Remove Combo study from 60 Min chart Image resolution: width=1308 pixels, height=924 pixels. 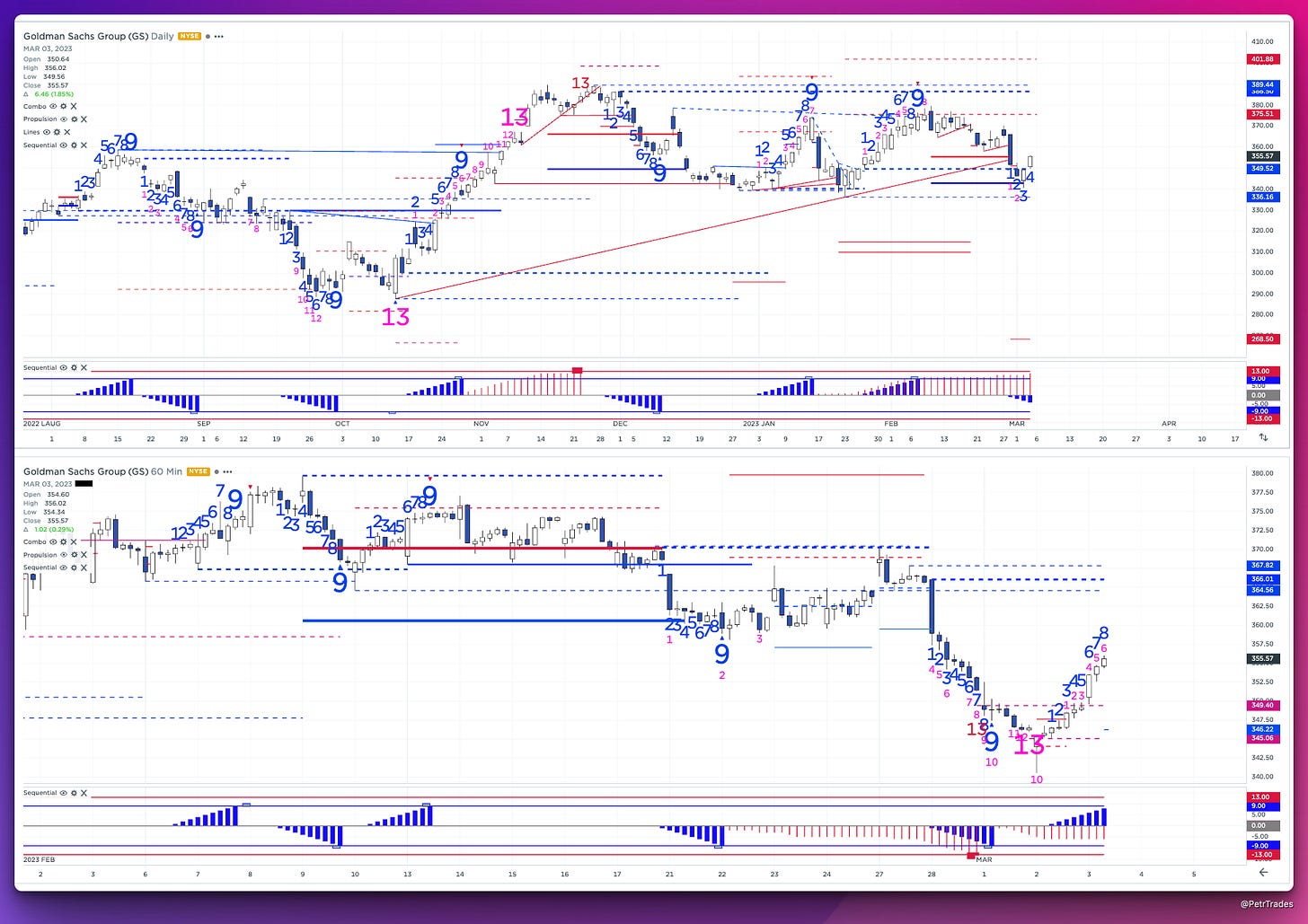(74, 542)
